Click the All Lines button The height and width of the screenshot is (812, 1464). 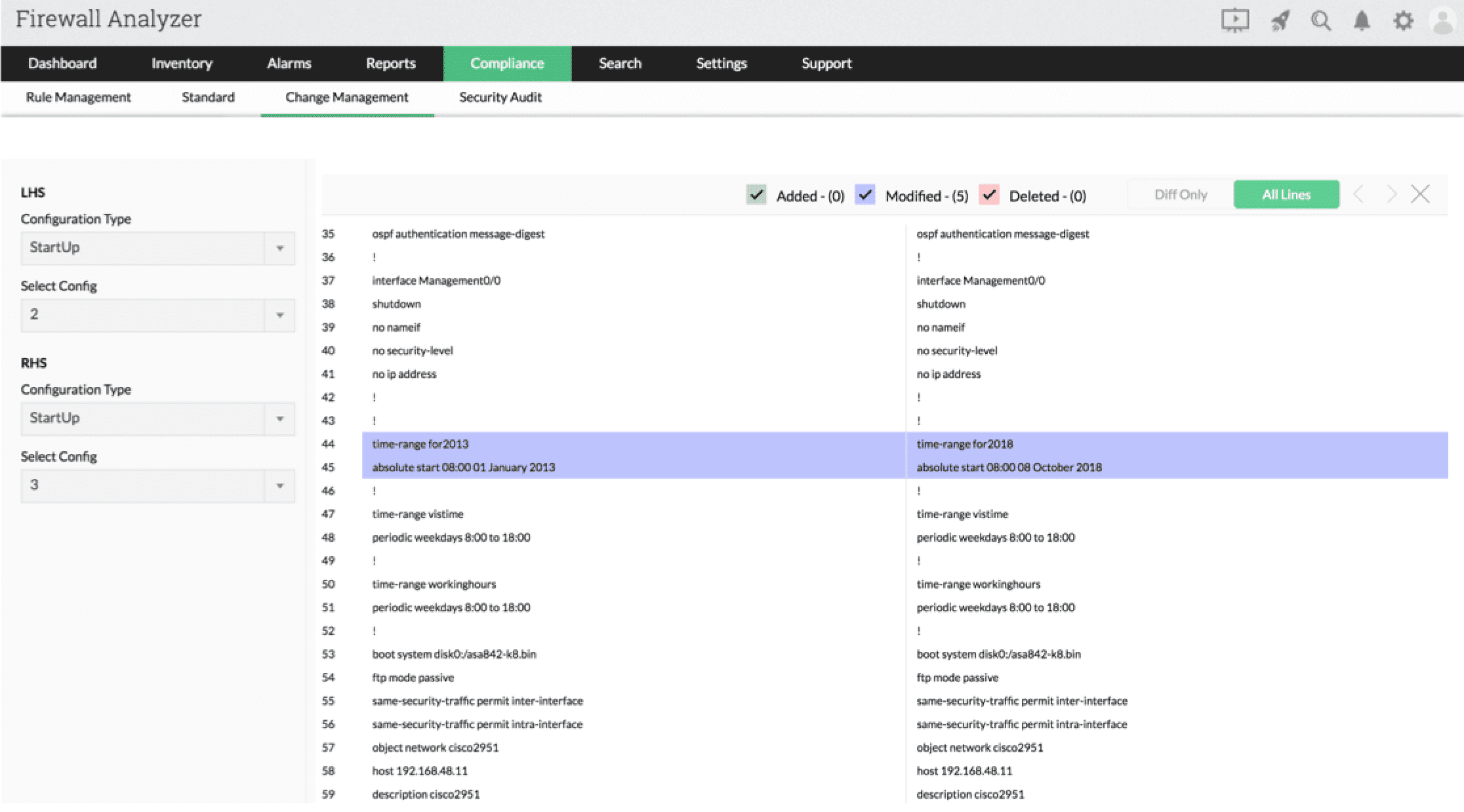1286,195
